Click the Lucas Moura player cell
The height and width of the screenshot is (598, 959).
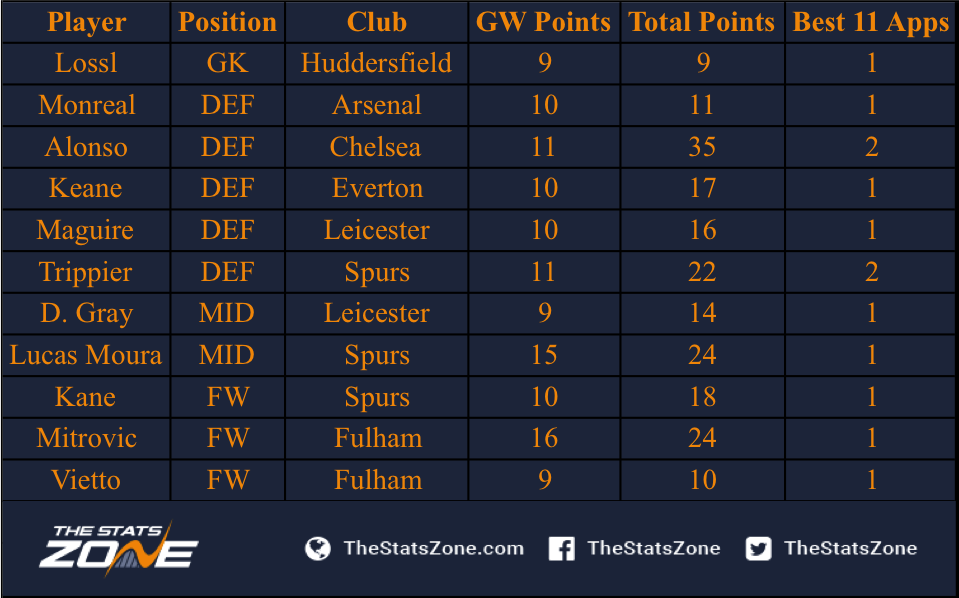click(x=86, y=355)
